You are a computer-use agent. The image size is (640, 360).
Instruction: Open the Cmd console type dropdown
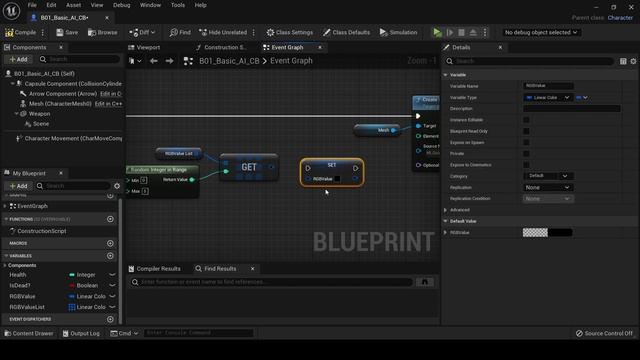(124, 333)
